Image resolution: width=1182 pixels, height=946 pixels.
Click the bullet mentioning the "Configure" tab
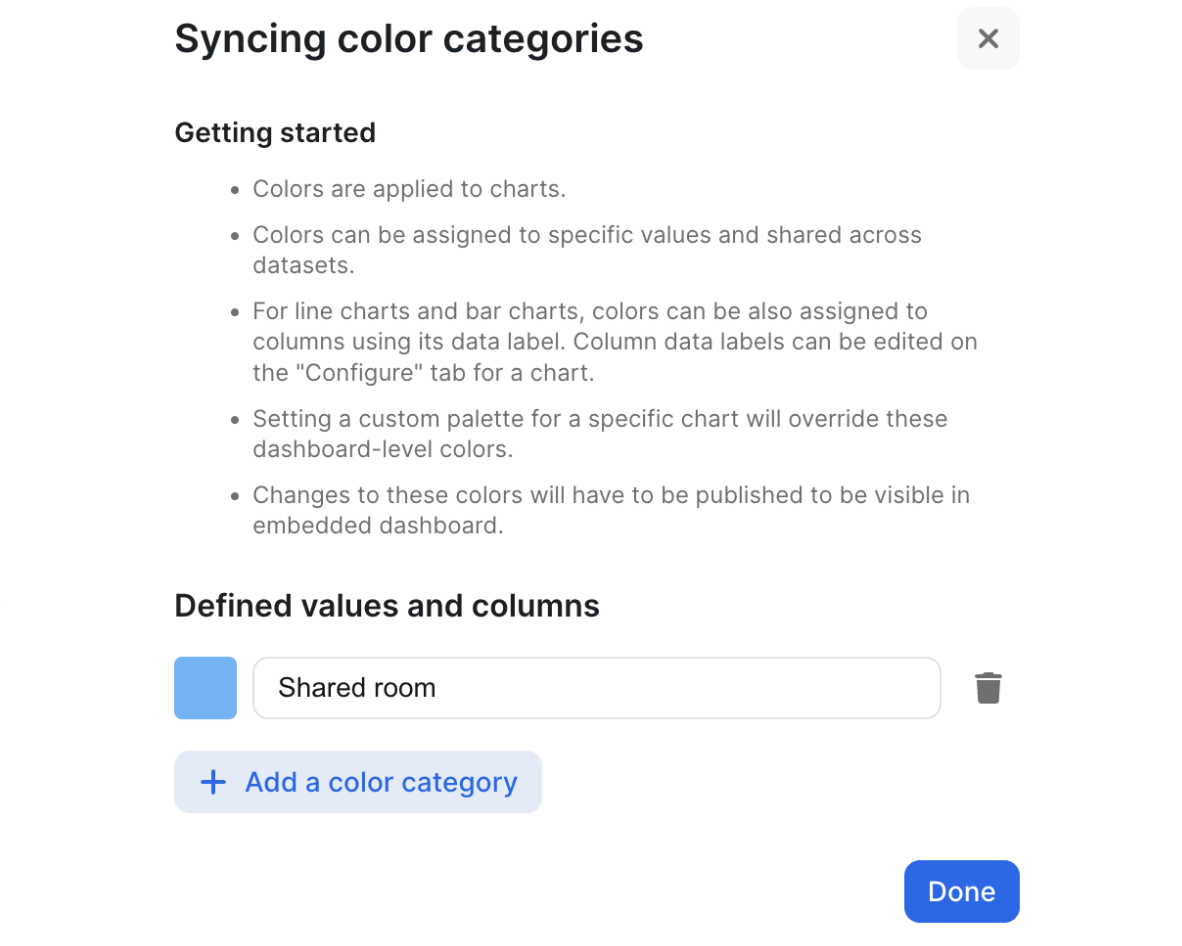coord(614,342)
